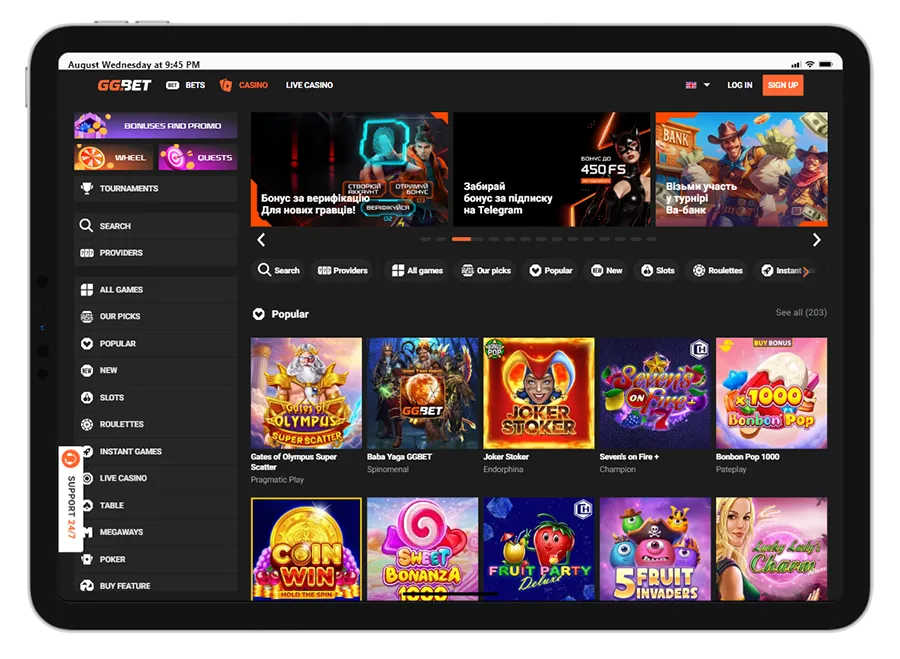Click the Search filter chip
The image size is (900, 659).
pos(280,270)
